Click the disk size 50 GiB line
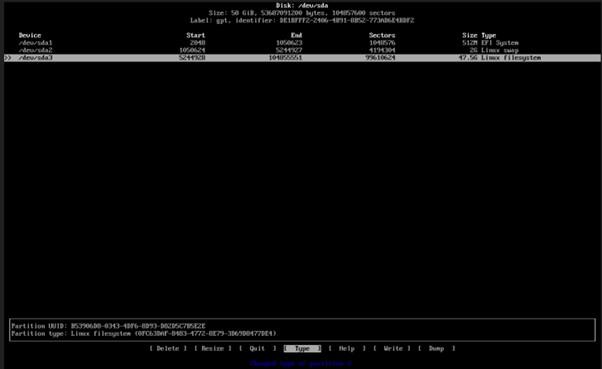 tap(302, 13)
